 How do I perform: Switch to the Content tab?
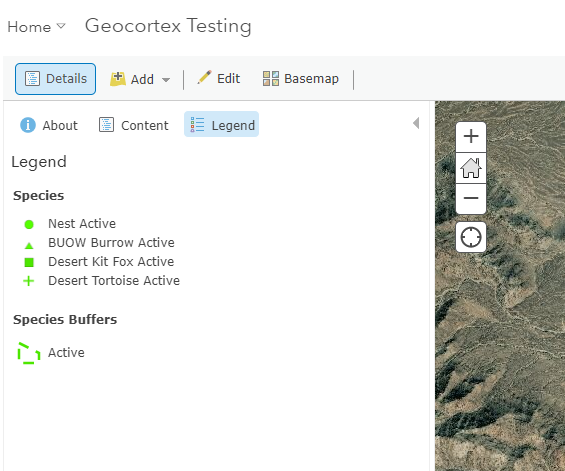pos(134,125)
